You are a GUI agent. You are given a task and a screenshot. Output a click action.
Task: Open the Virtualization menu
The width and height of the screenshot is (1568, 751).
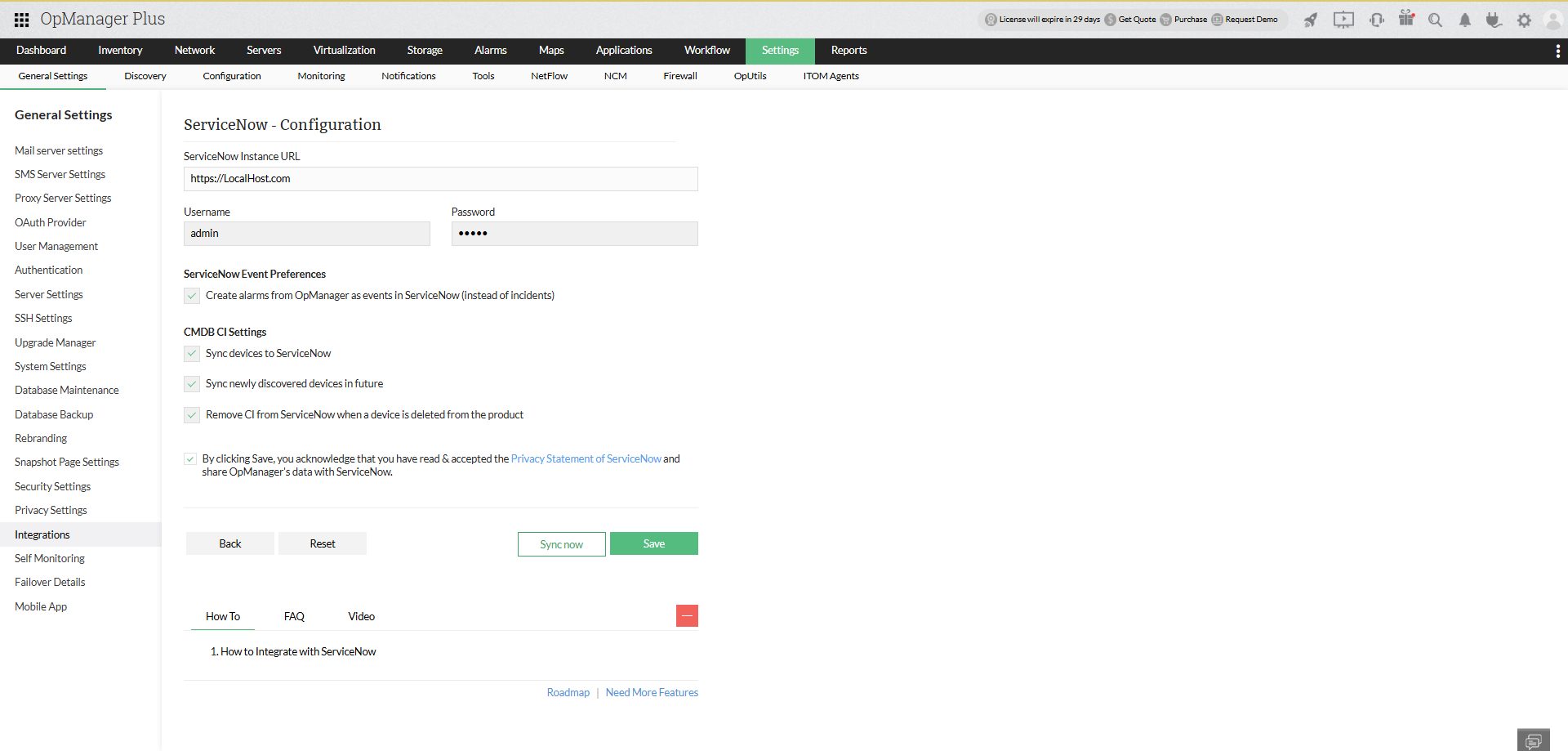point(345,51)
